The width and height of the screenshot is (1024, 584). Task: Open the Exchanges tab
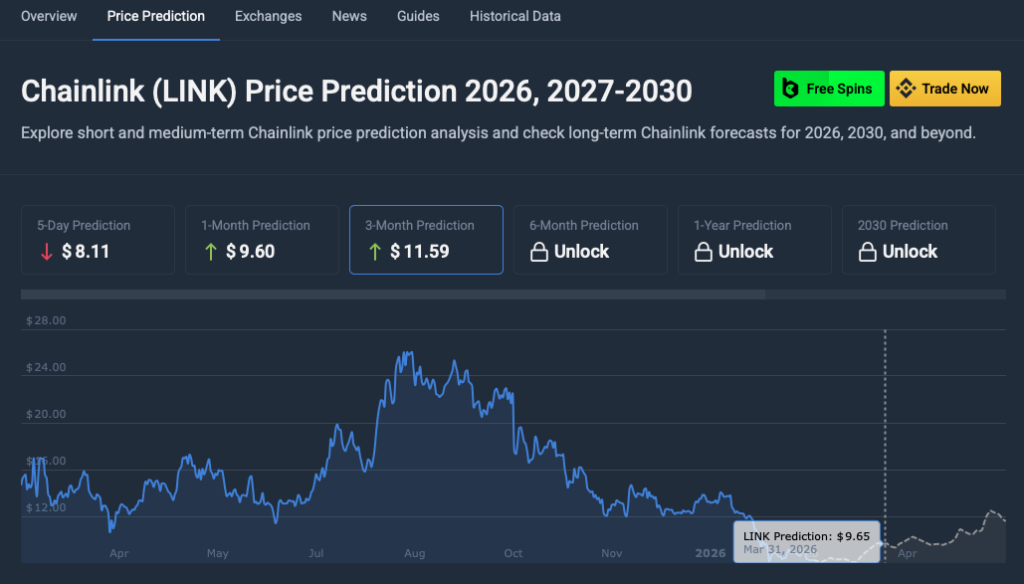tap(268, 16)
